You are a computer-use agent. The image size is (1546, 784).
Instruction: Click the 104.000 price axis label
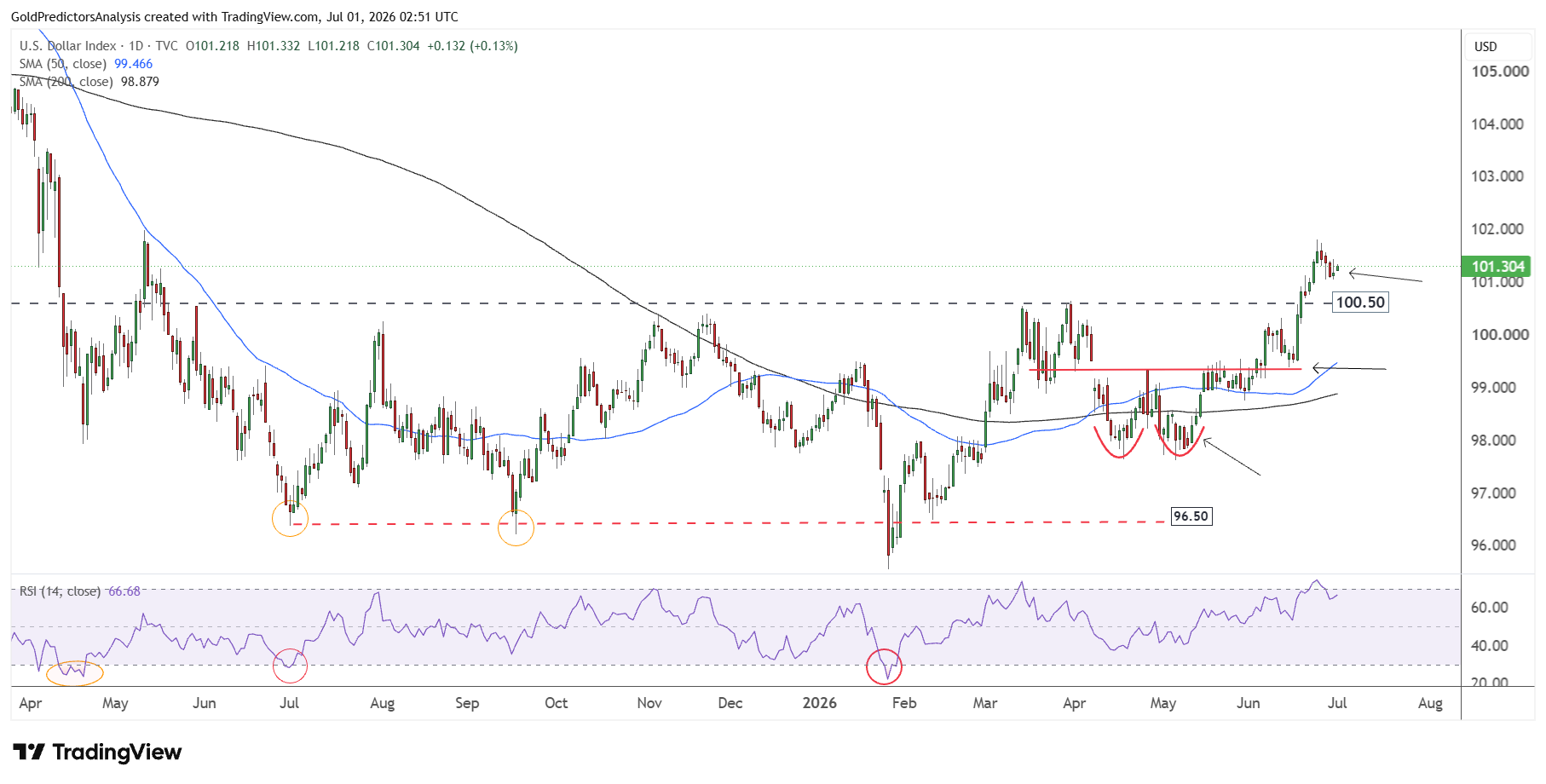1497,124
